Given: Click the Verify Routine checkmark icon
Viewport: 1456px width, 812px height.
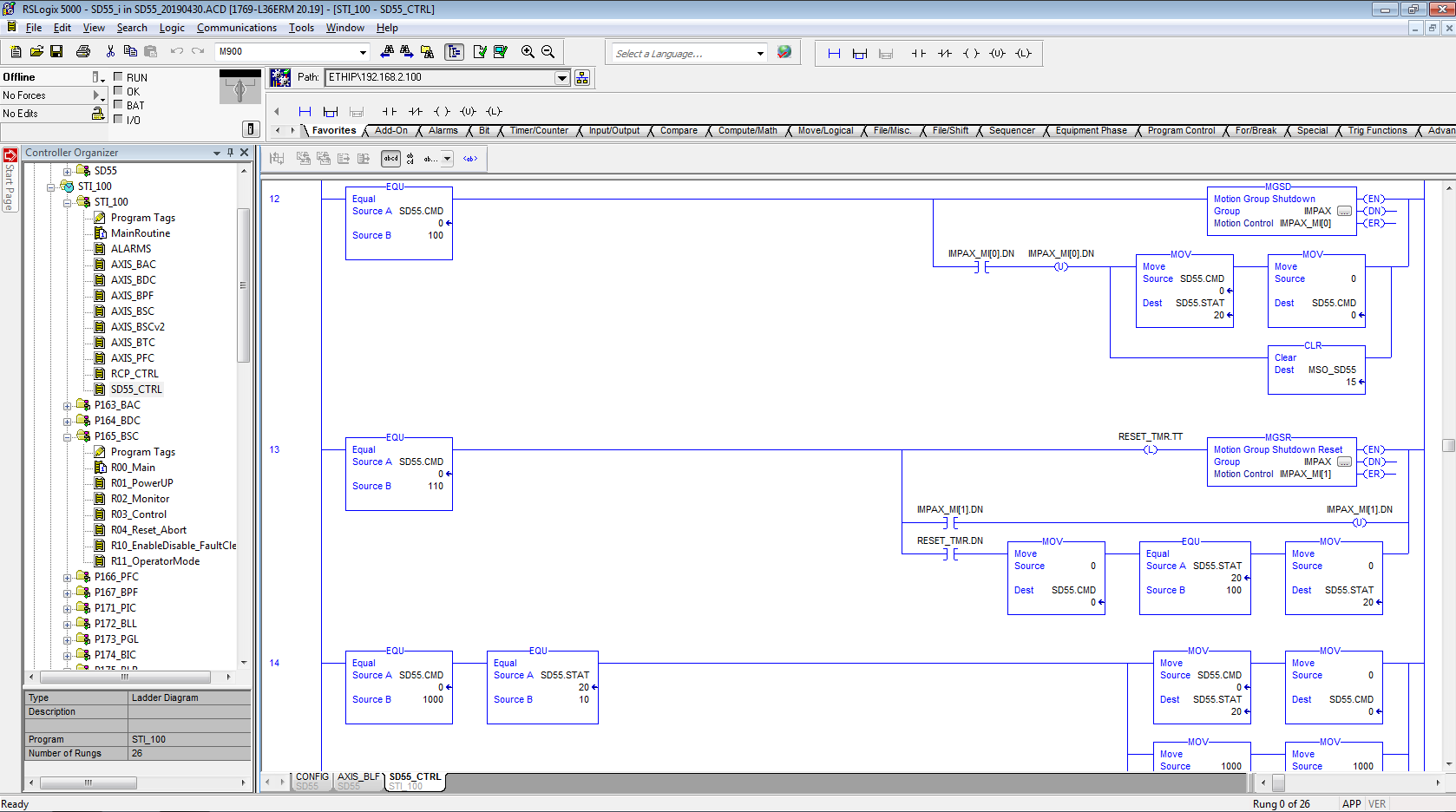Looking at the screenshot, I should pyautogui.click(x=480, y=52).
